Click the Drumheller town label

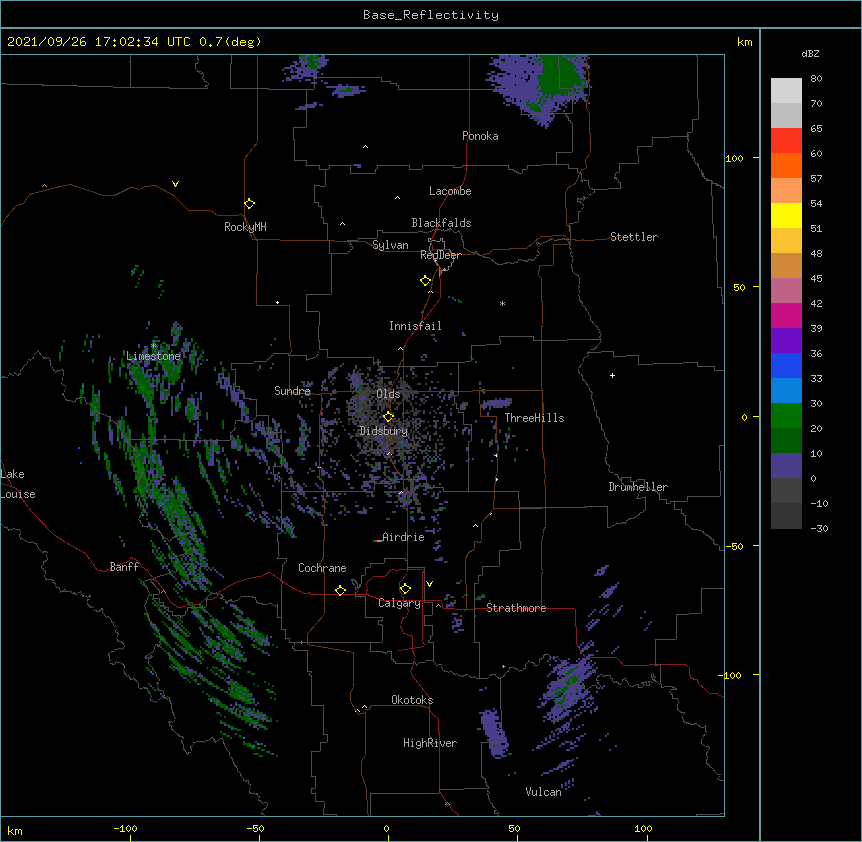pyautogui.click(x=638, y=487)
